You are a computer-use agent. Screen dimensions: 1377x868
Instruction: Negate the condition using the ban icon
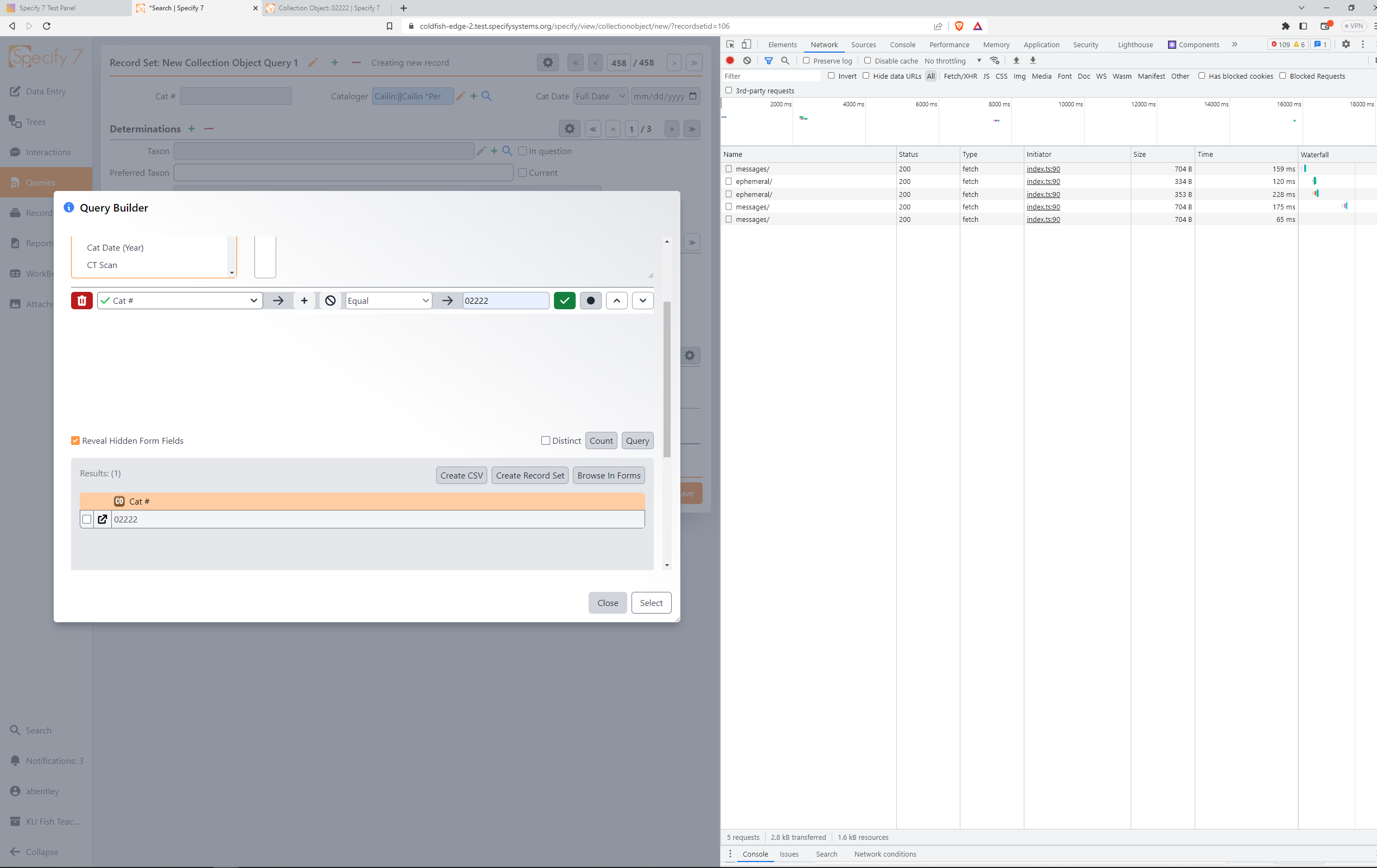click(330, 300)
